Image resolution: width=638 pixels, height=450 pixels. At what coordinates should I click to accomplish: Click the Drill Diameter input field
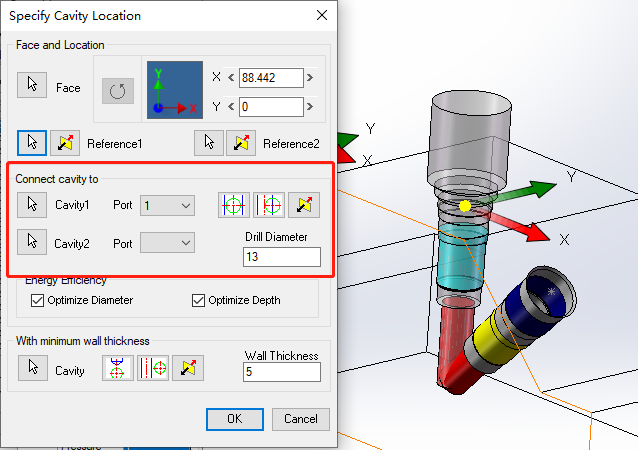coord(282,257)
